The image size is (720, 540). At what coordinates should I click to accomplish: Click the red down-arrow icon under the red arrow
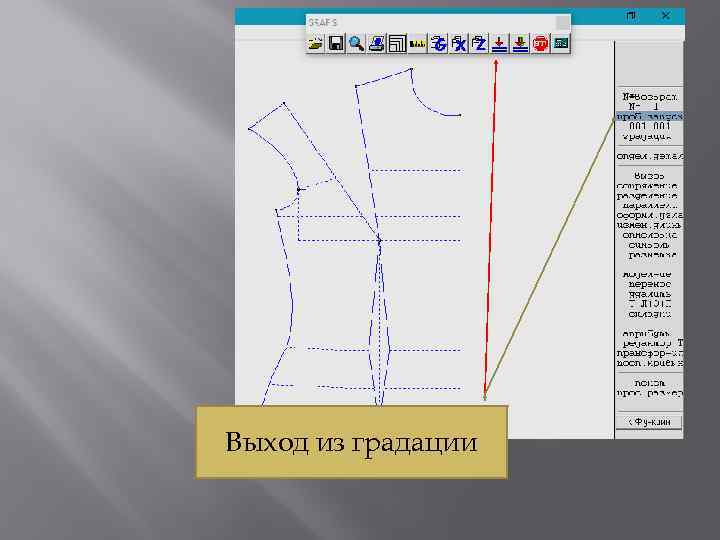500,44
